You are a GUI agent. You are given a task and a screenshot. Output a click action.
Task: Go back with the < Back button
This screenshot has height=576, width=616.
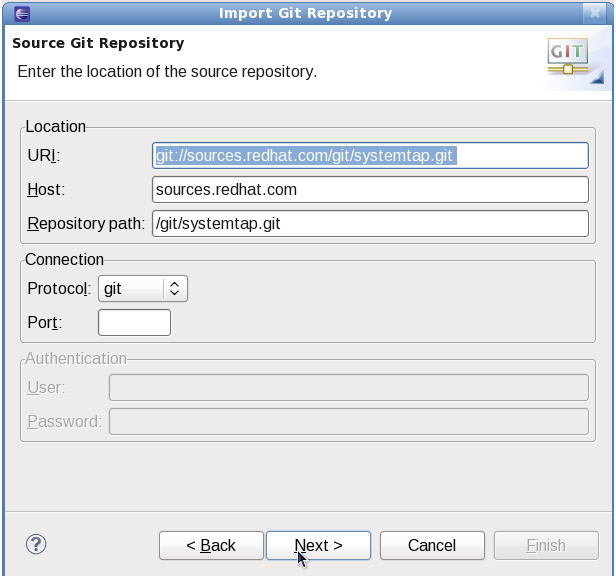pyautogui.click(x=211, y=545)
